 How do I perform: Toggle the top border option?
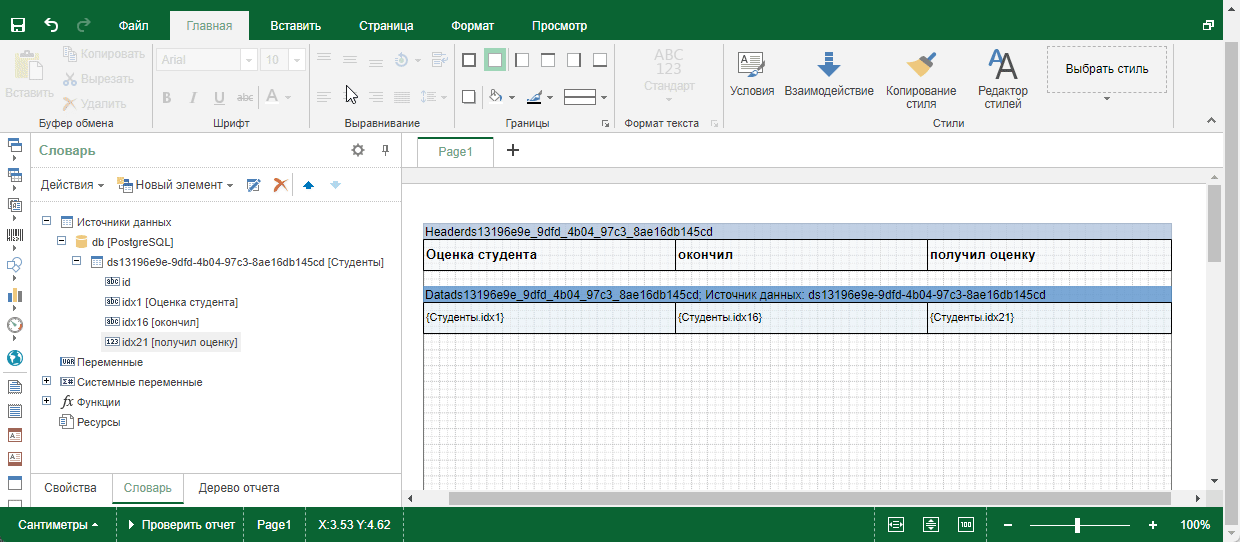click(547, 60)
